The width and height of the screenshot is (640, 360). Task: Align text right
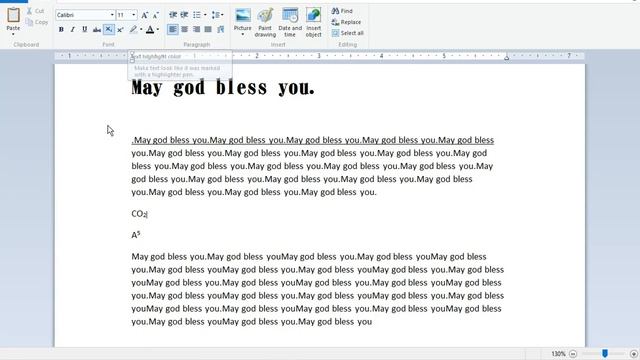197,29
